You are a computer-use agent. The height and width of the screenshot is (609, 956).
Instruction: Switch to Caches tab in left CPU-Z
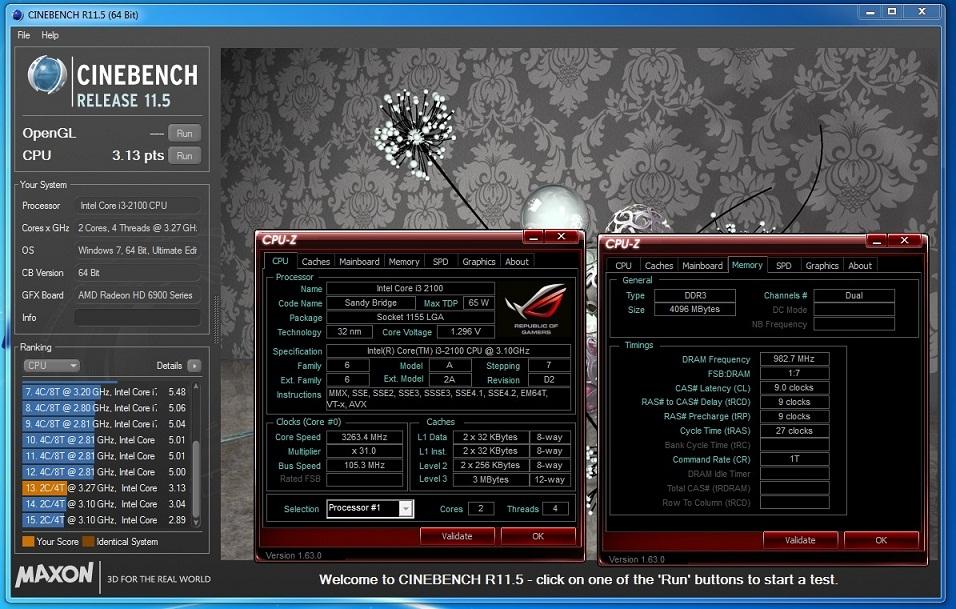315,262
